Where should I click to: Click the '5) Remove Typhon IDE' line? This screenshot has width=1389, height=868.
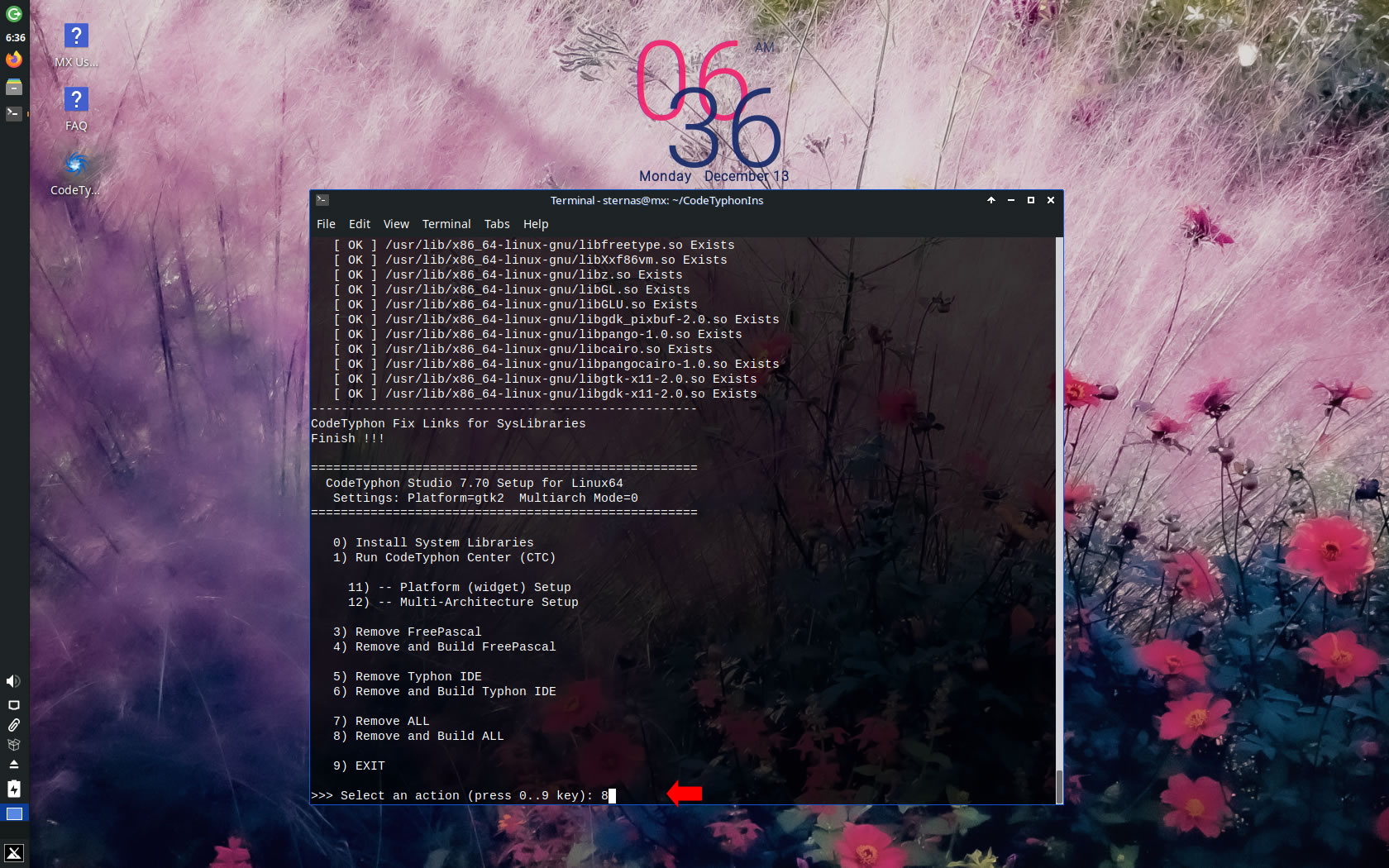(x=407, y=677)
